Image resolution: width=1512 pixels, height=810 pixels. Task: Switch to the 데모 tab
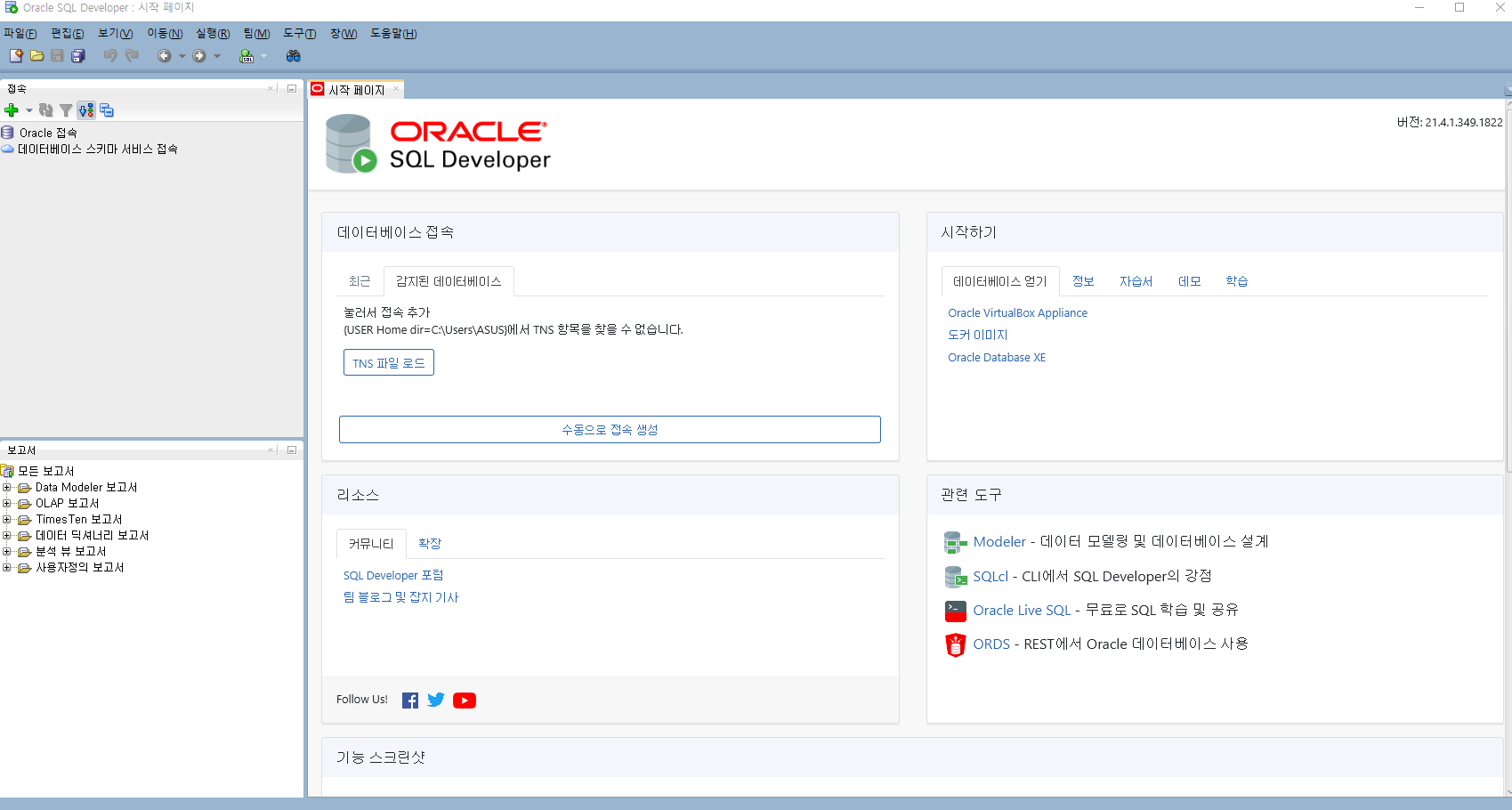[1190, 281]
